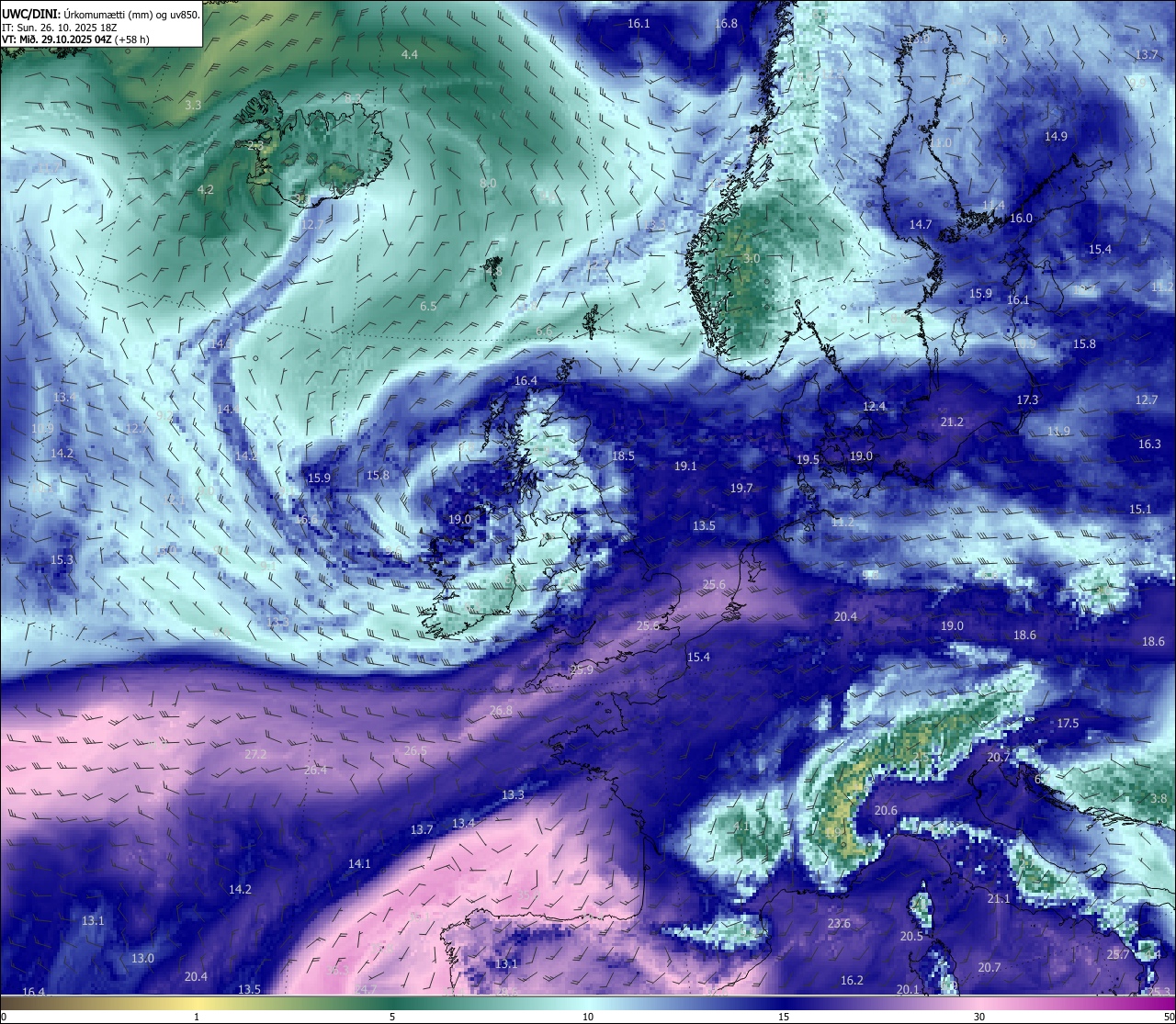
Task: Click the 26.5 map value
Action: (x=415, y=751)
